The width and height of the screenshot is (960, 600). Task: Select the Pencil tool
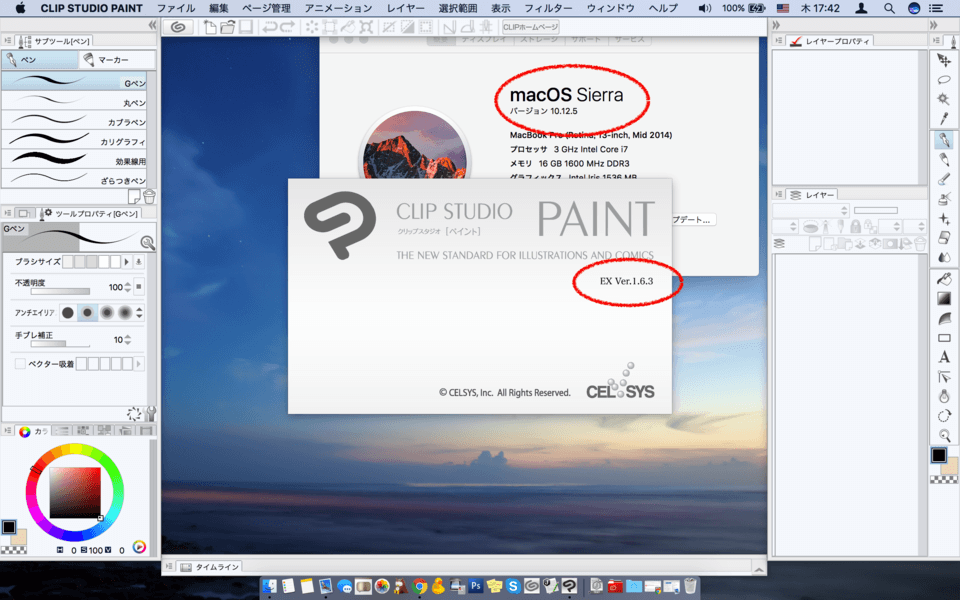(944, 159)
